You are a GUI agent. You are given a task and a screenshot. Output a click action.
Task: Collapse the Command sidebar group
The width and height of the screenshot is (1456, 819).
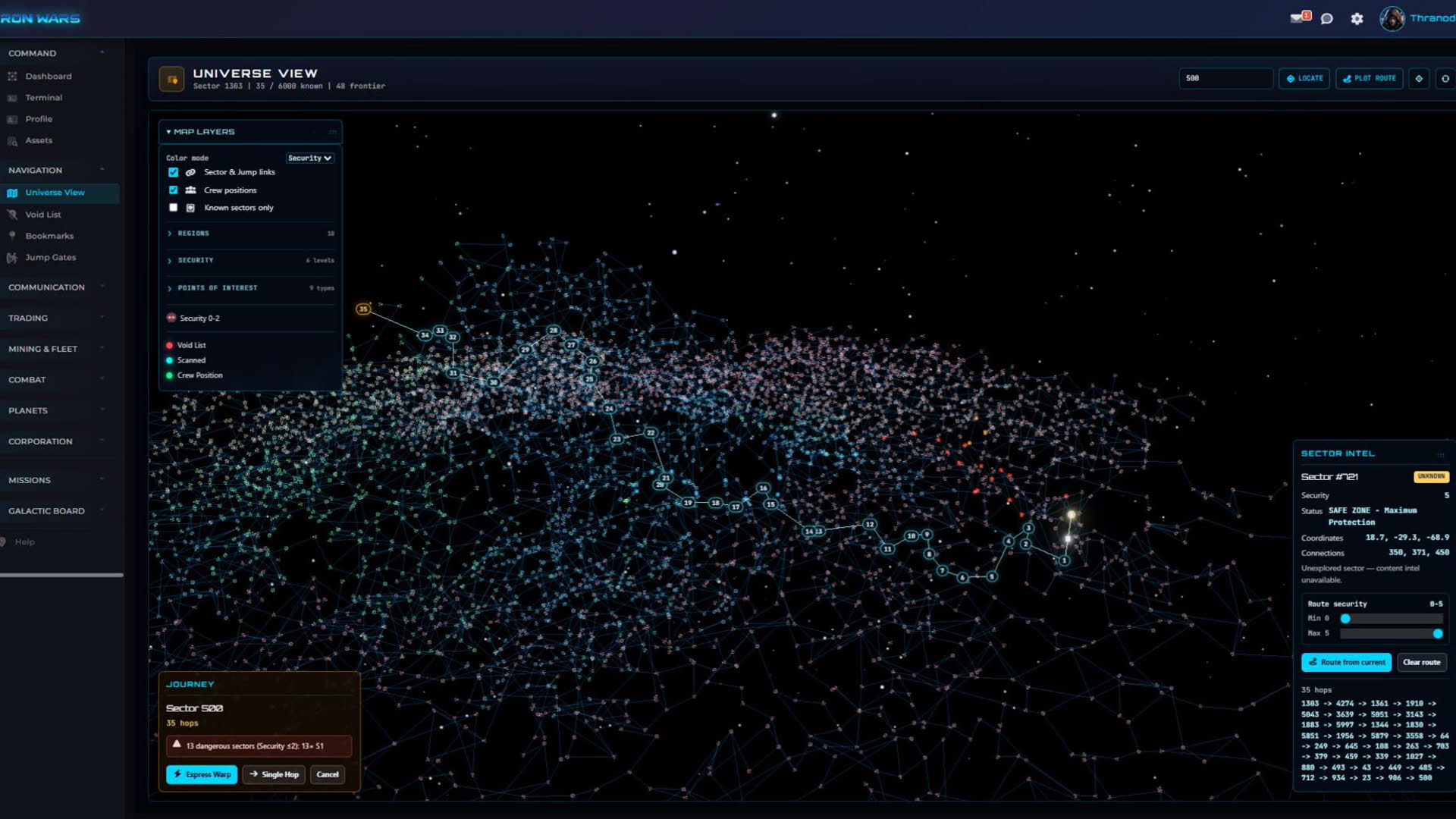pos(57,53)
